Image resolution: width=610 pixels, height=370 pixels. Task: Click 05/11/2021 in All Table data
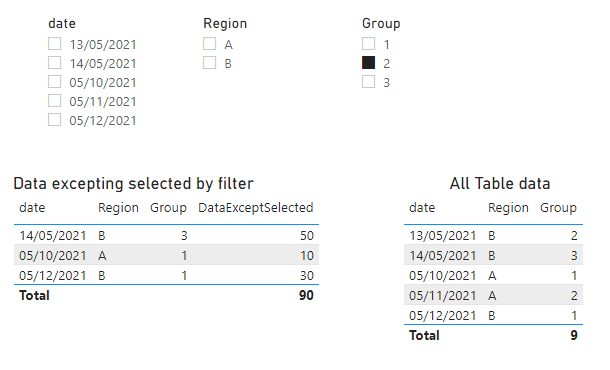tap(442, 296)
